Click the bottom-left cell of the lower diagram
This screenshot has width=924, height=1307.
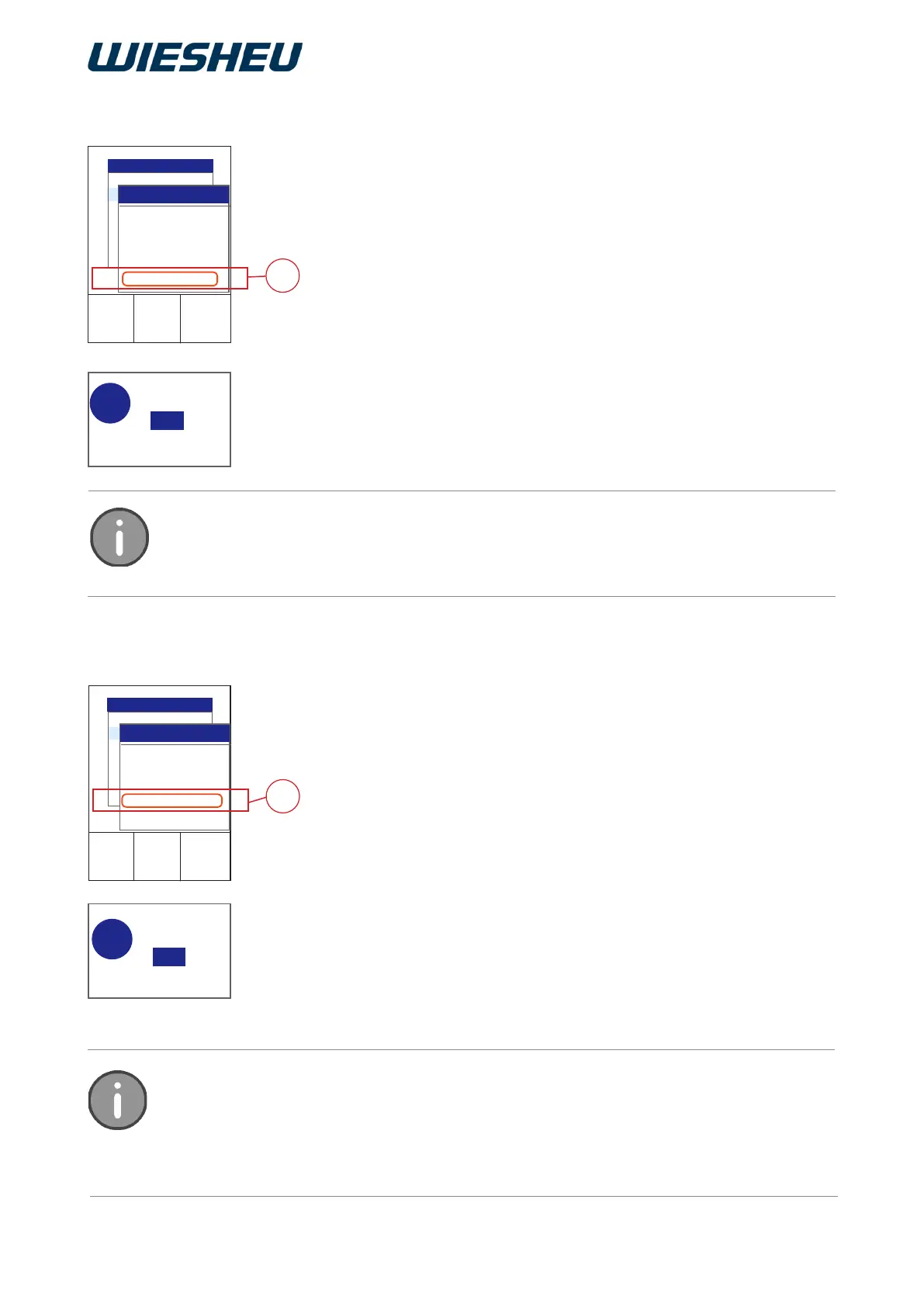(112, 856)
